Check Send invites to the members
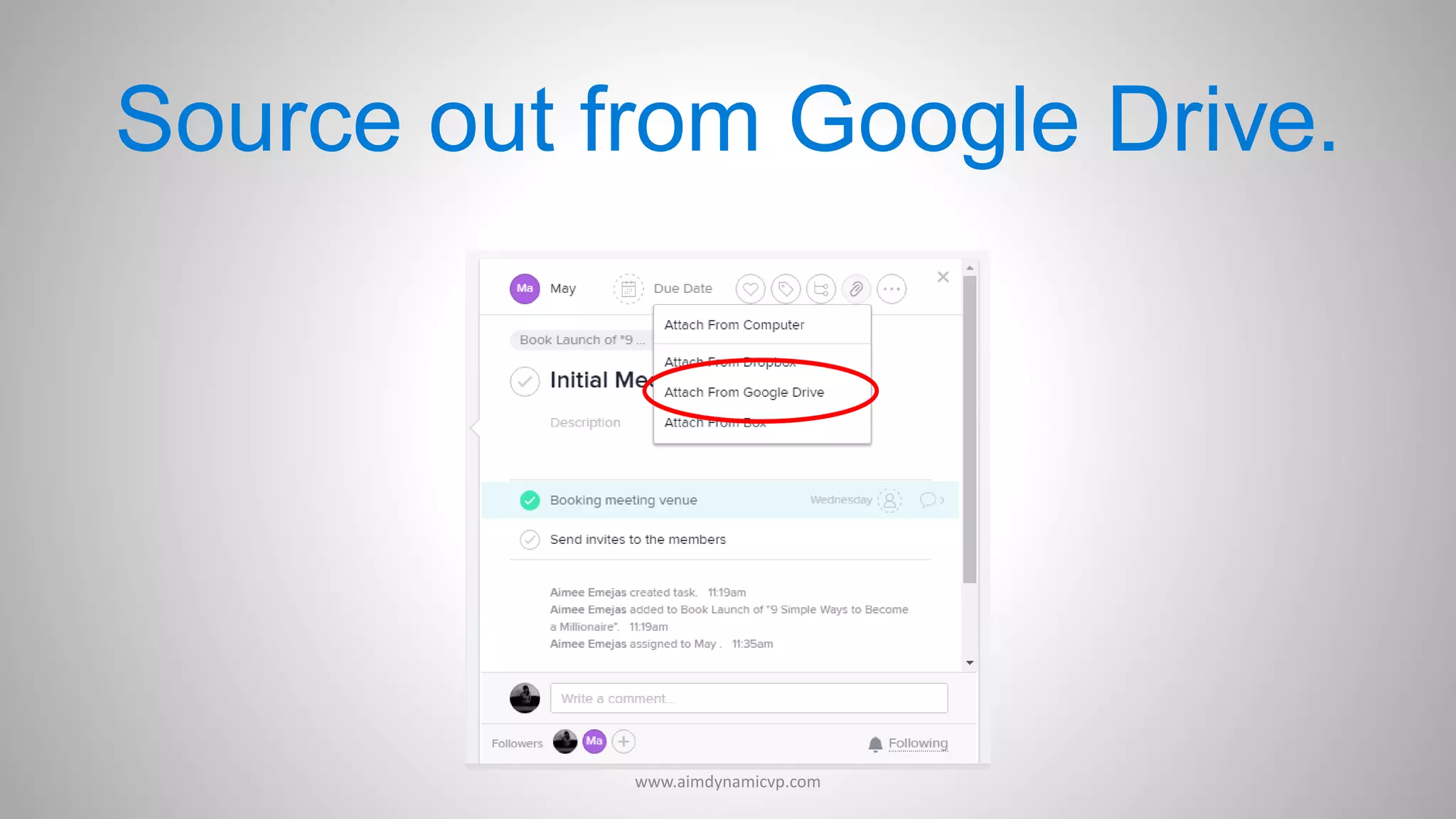The height and width of the screenshot is (819, 1456). (x=530, y=540)
